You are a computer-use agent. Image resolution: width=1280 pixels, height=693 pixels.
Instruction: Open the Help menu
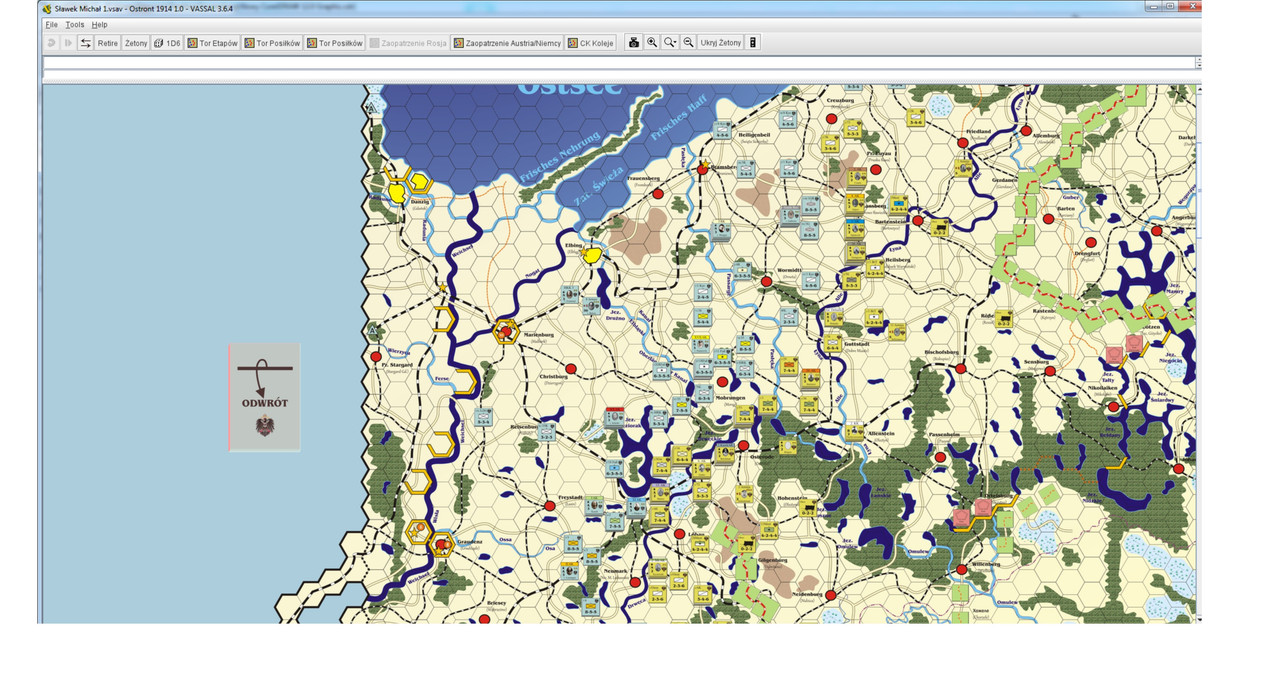click(x=100, y=25)
